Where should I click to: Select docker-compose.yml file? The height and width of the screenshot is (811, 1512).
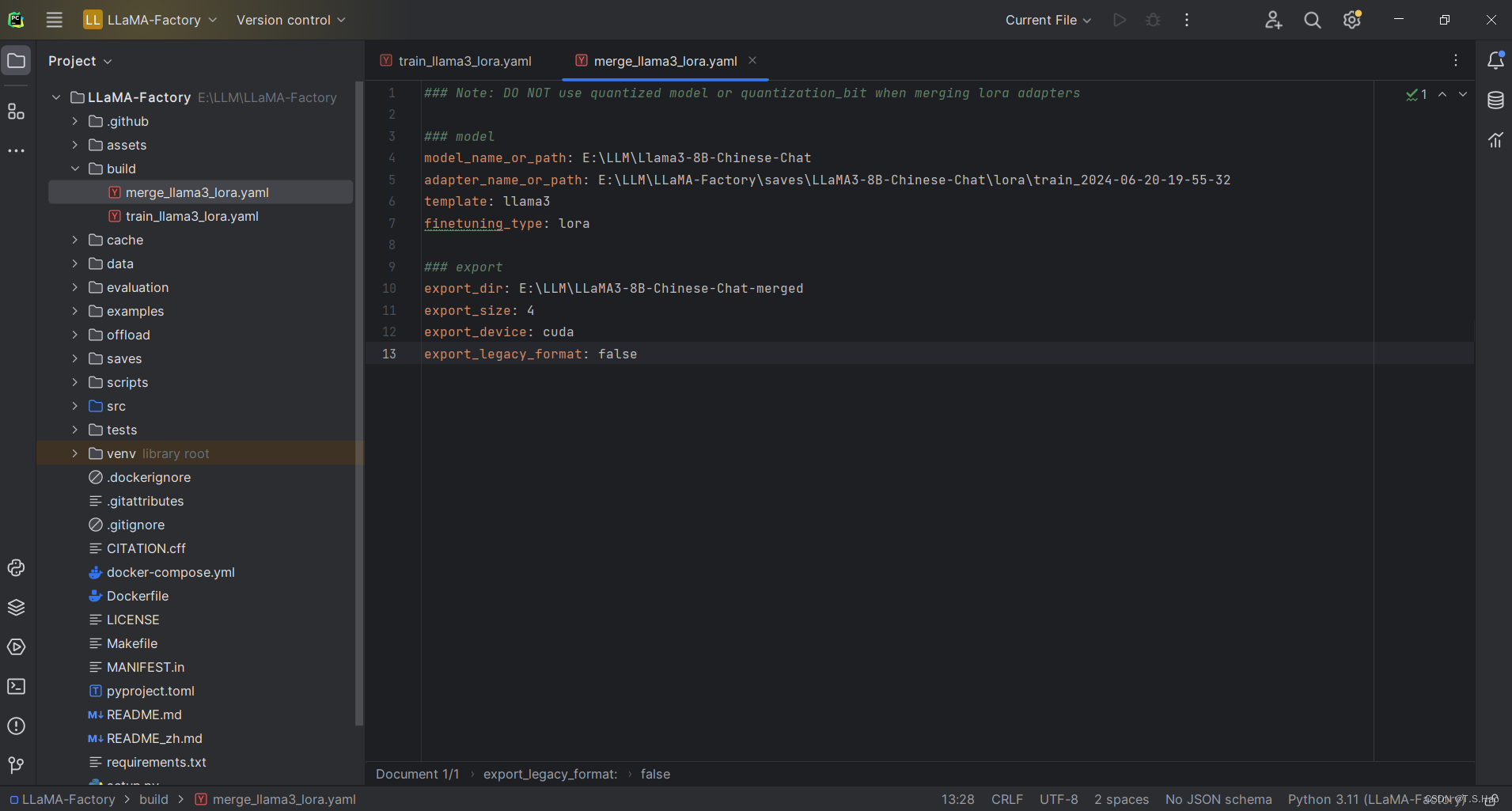click(x=171, y=572)
